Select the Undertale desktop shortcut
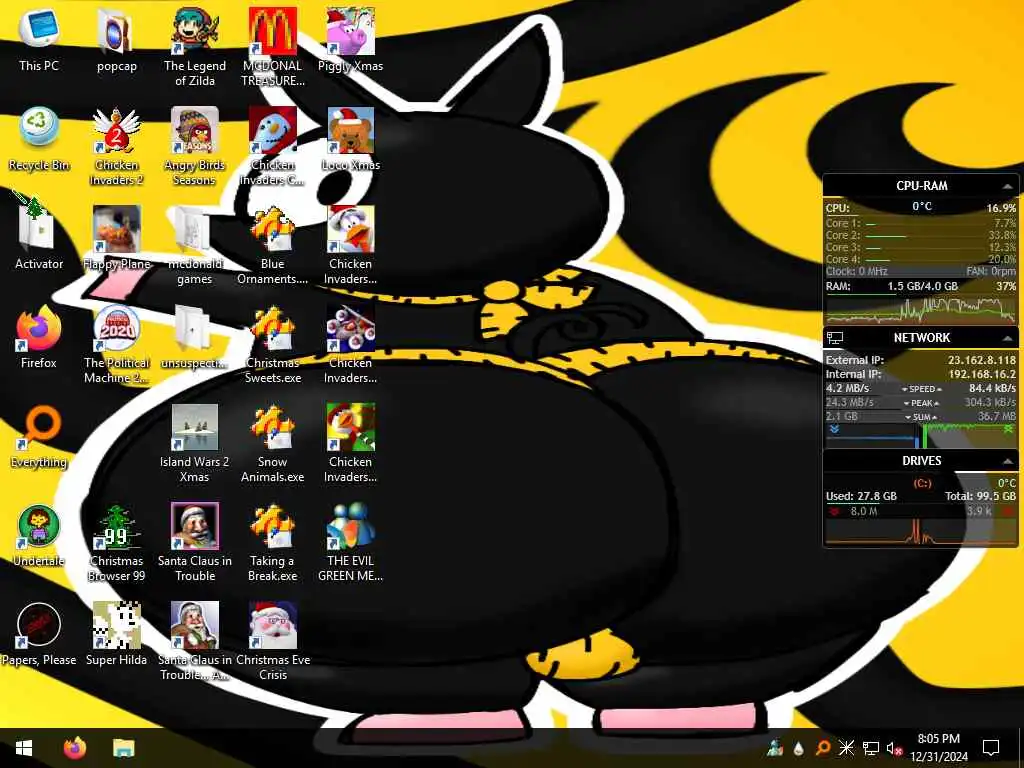 pyautogui.click(x=39, y=536)
